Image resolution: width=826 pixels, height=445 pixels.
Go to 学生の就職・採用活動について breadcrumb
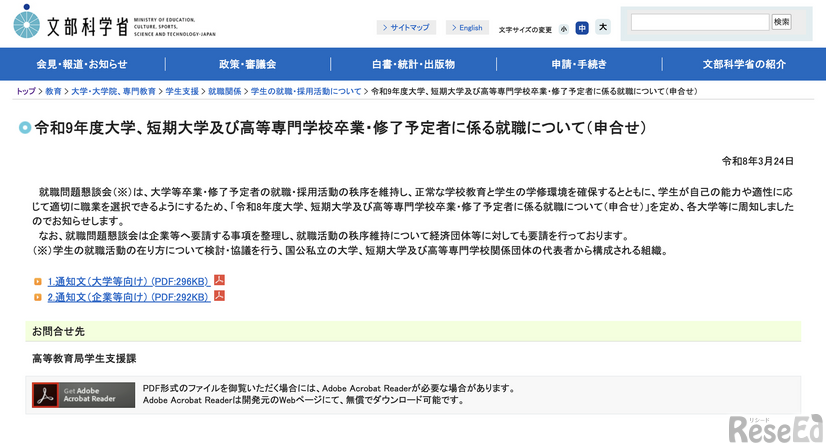pyautogui.click(x=306, y=91)
